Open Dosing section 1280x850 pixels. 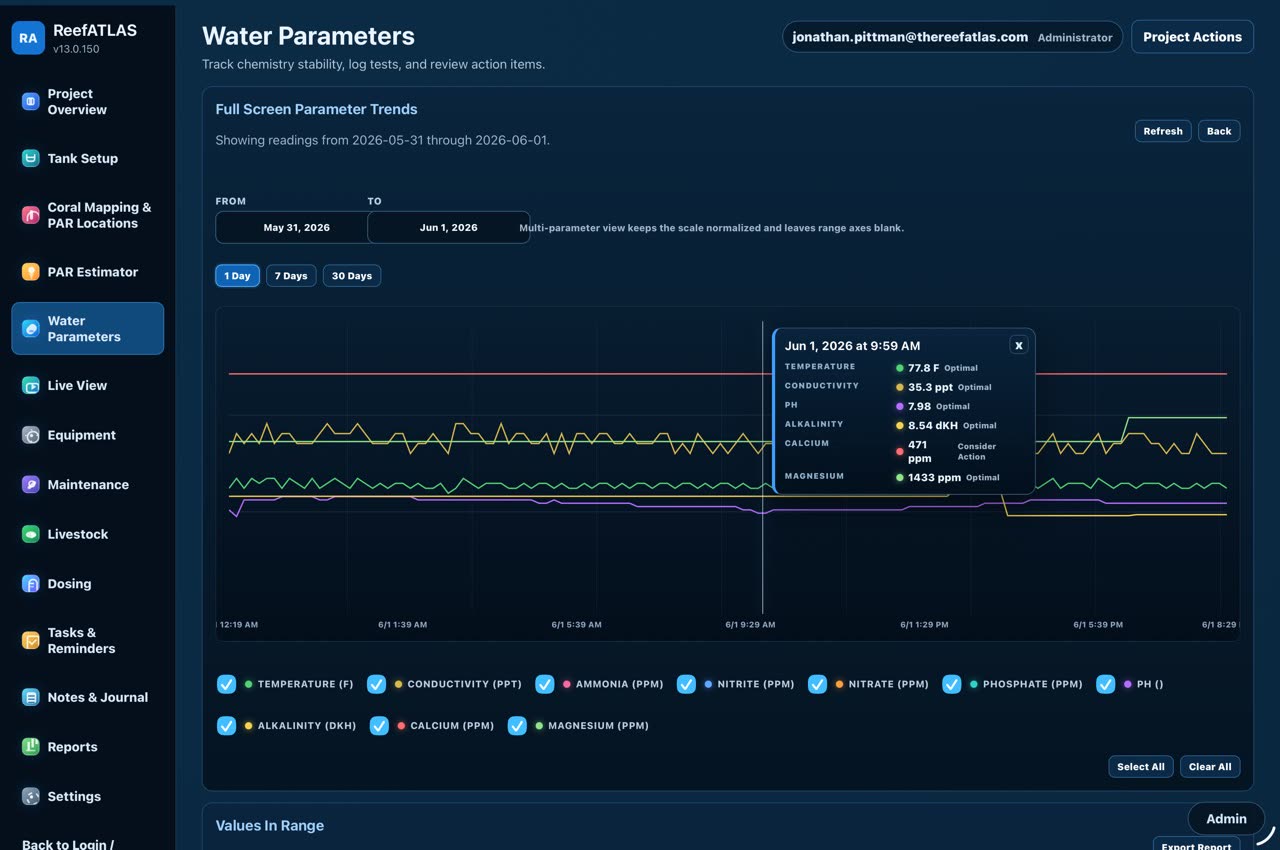(x=88, y=584)
